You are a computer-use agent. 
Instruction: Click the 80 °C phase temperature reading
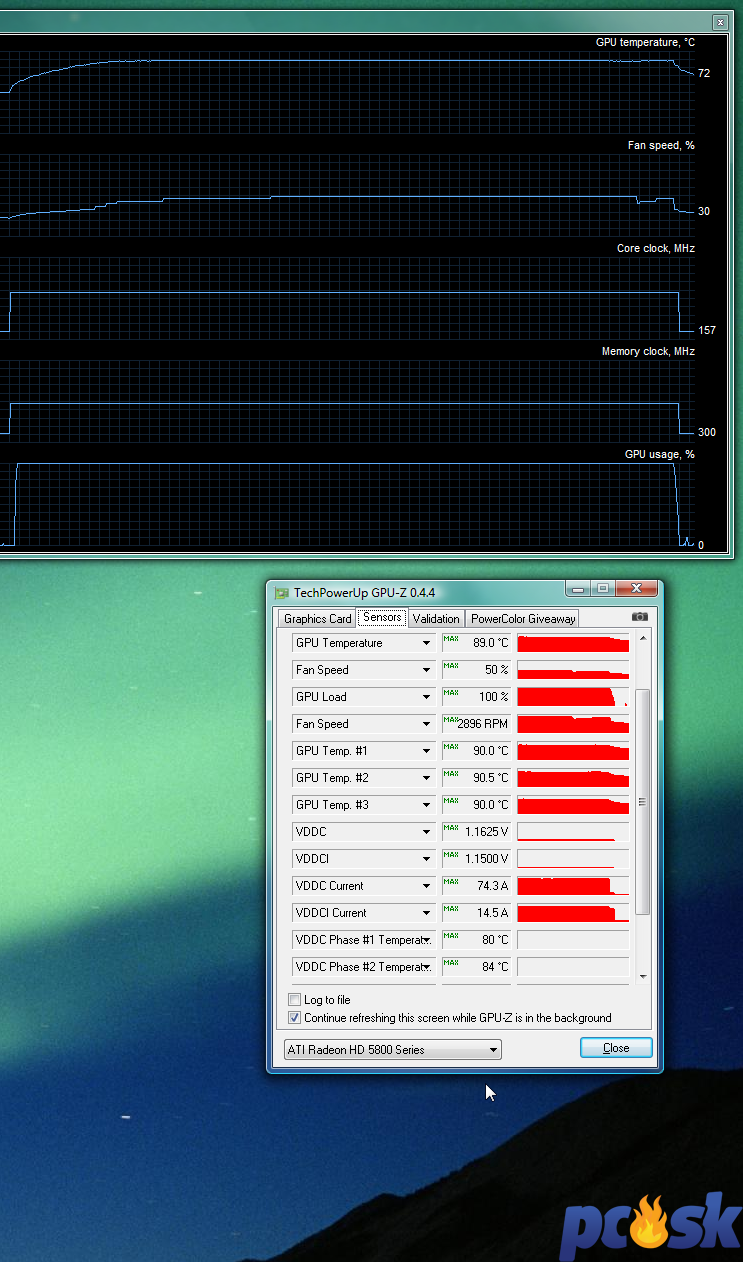tap(496, 940)
